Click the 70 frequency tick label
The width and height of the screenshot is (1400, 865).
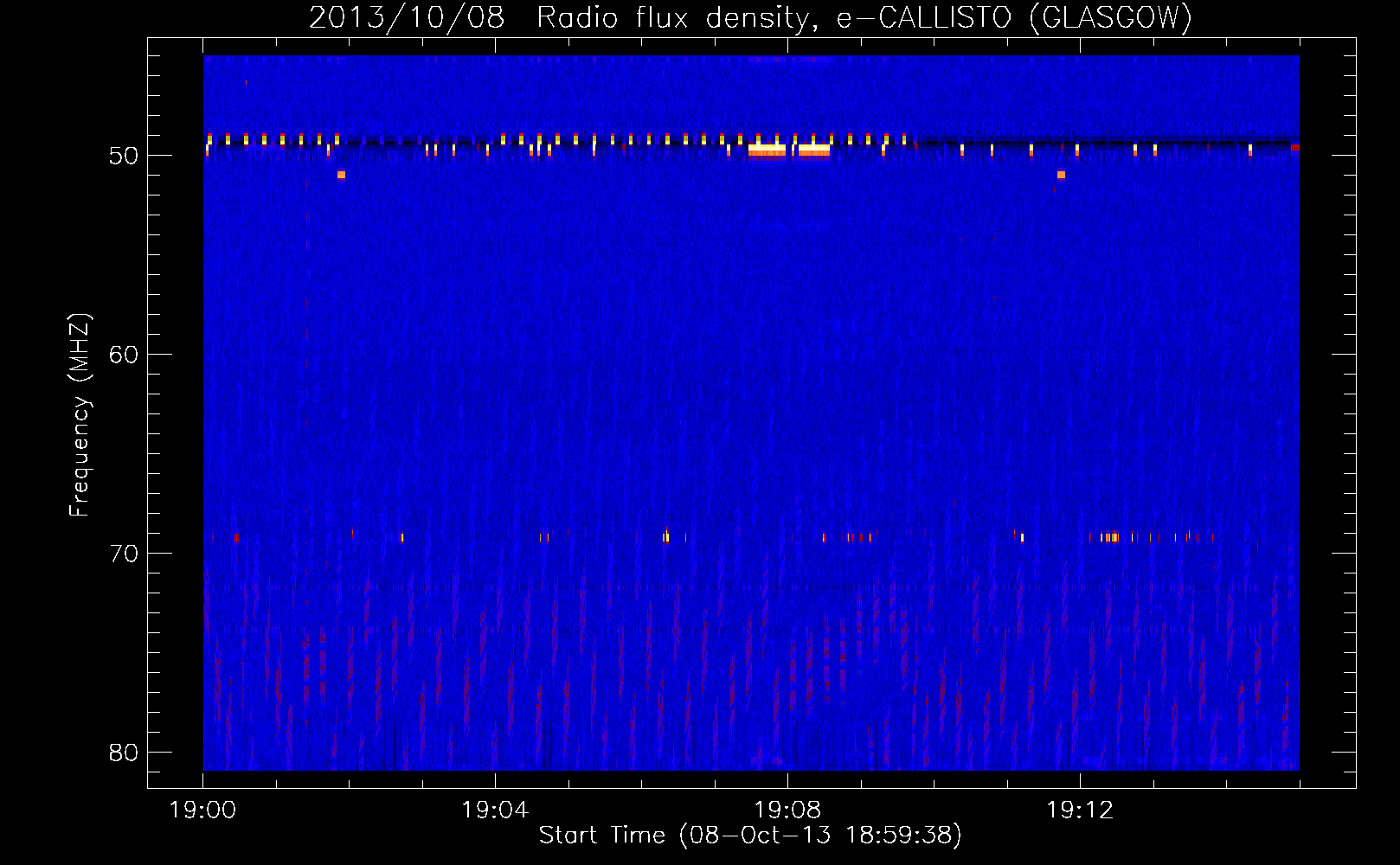point(124,554)
